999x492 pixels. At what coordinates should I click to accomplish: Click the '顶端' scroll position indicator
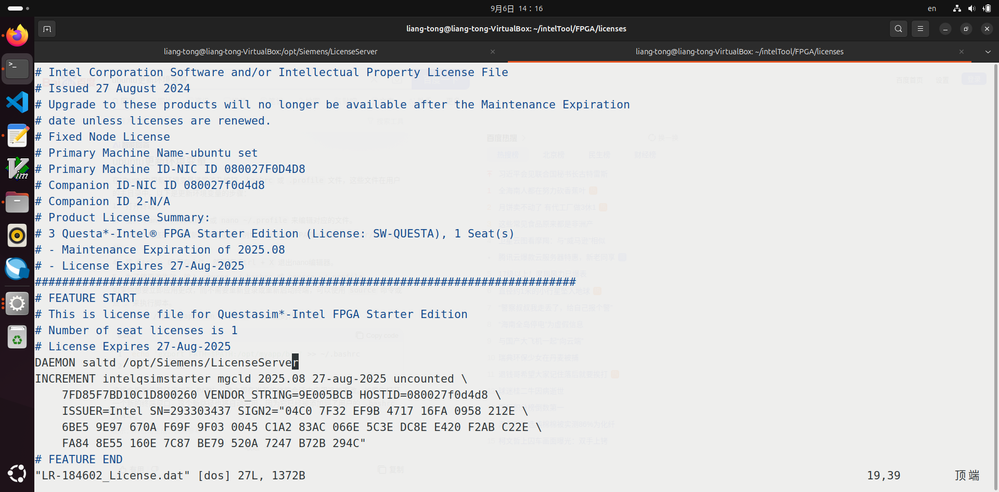coord(967,475)
